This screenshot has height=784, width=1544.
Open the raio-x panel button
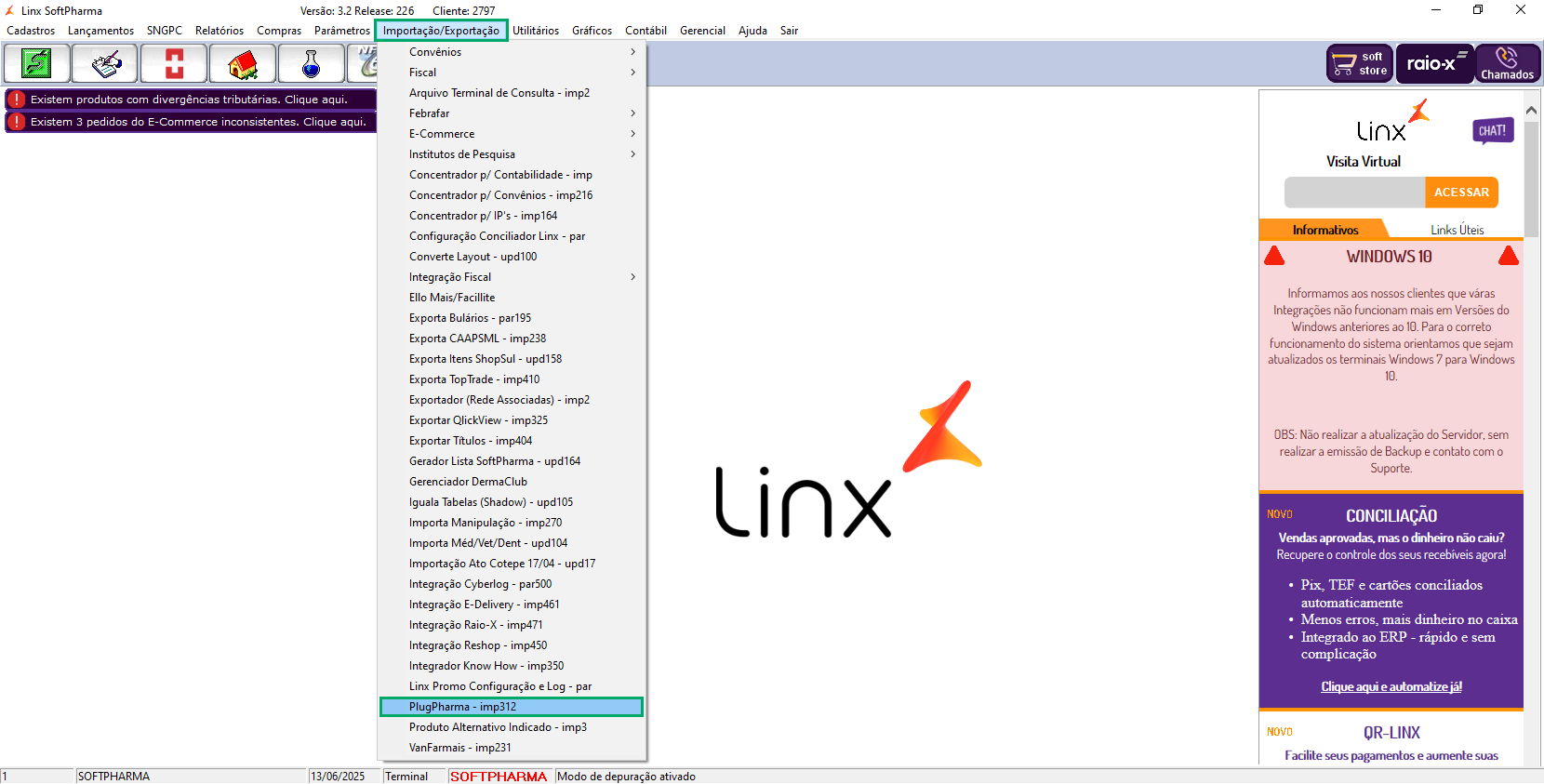pyautogui.click(x=1434, y=63)
